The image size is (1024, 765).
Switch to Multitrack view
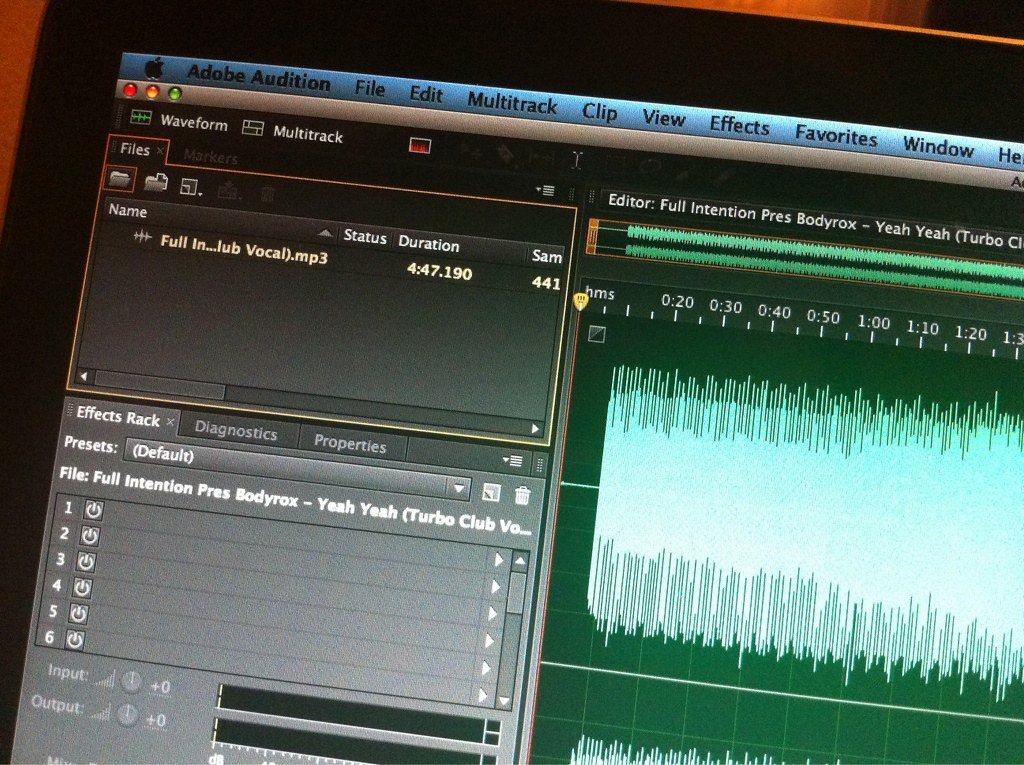point(292,131)
